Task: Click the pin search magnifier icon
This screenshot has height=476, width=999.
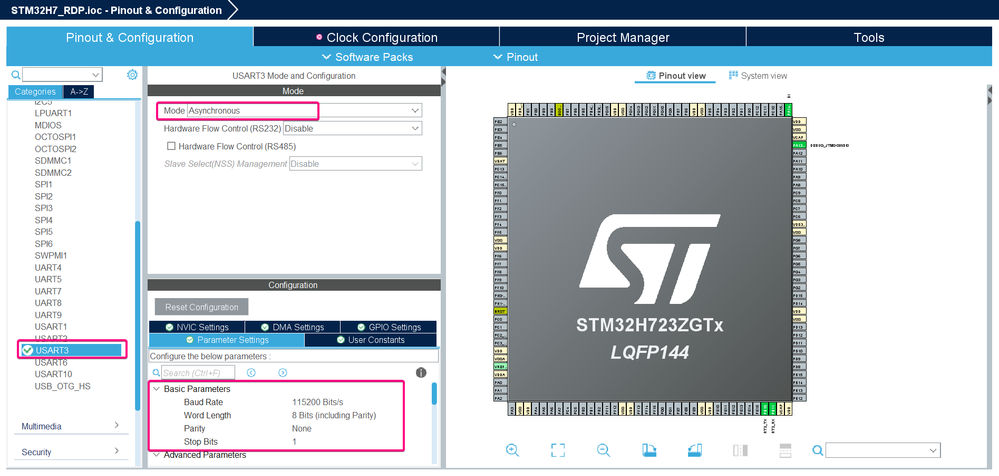Action: (x=817, y=451)
